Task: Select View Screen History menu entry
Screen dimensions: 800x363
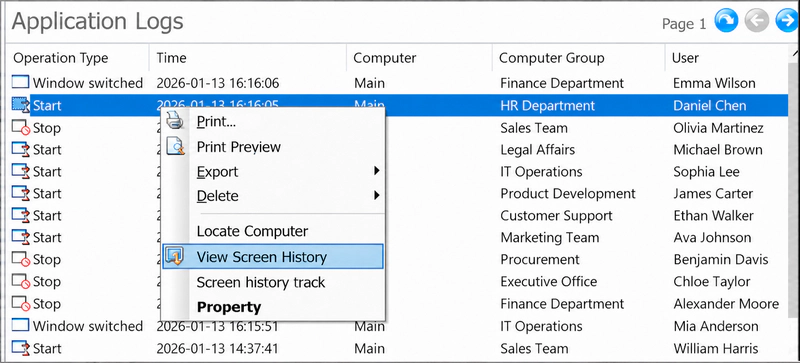Action: (x=273, y=256)
